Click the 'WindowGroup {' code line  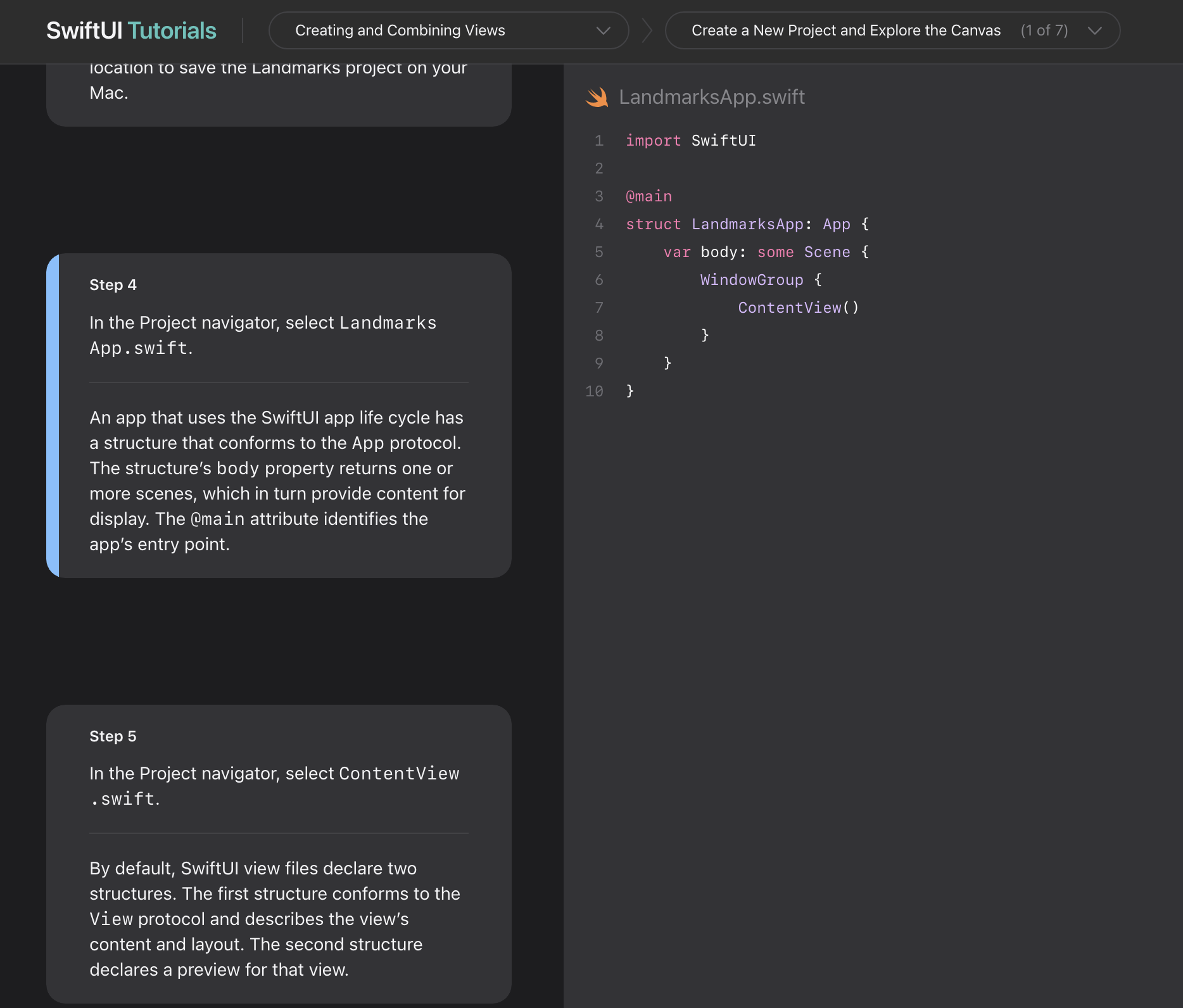click(761, 280)
